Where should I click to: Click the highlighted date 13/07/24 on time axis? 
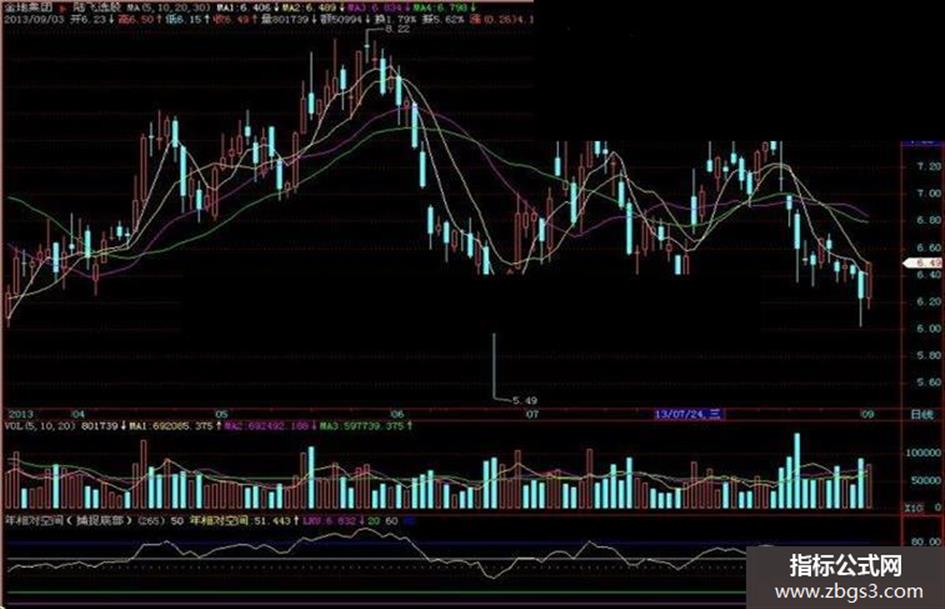tap(689, 414)
